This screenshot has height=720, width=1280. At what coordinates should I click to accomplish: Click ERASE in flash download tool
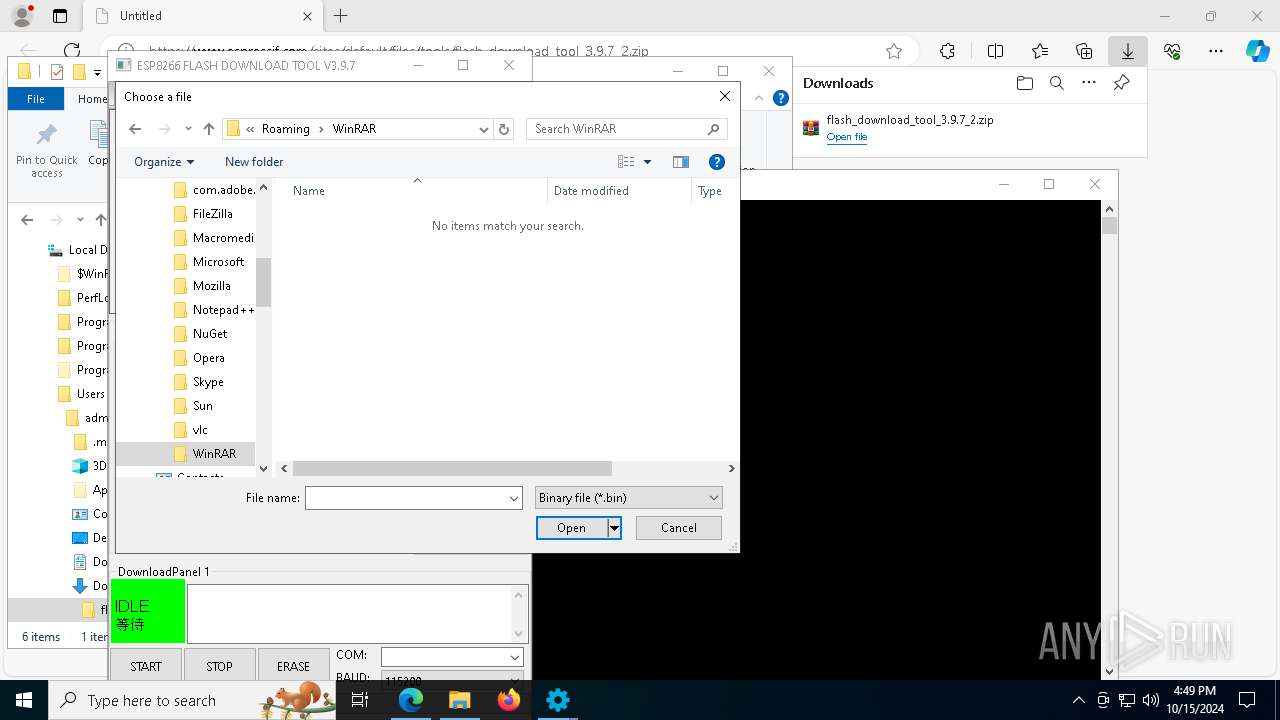pos(293,666)
